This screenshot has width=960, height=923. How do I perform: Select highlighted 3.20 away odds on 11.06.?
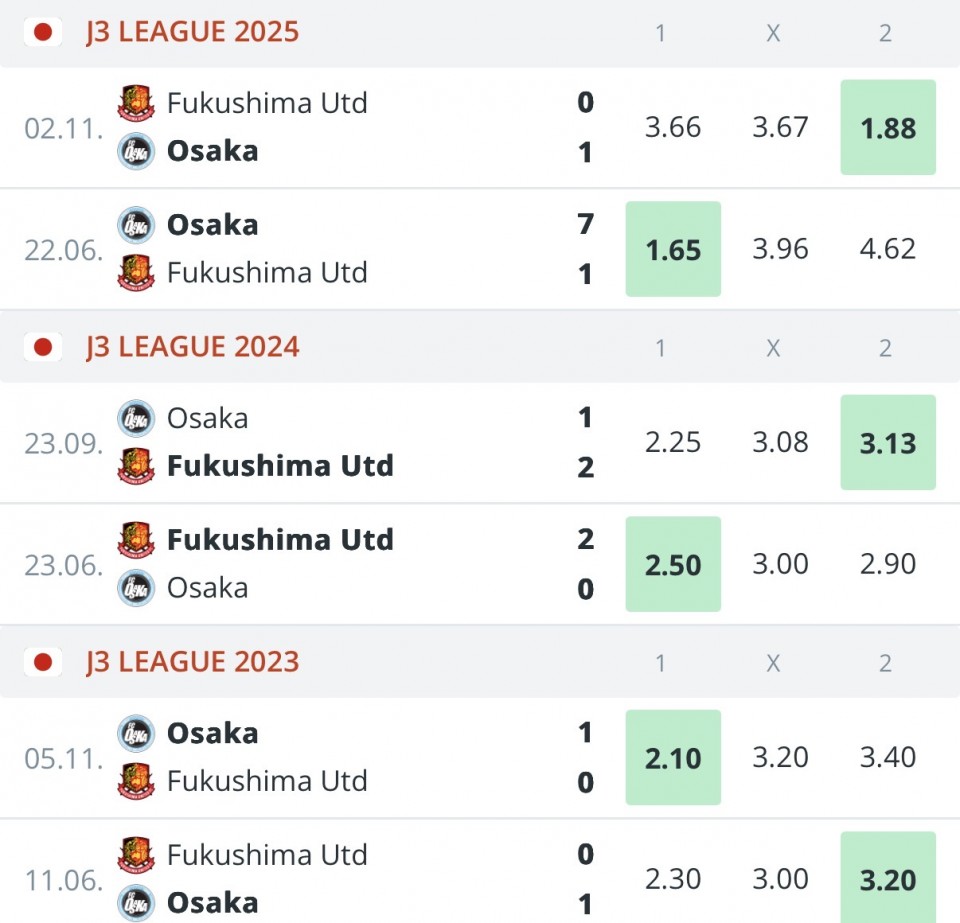coord(888,878)
